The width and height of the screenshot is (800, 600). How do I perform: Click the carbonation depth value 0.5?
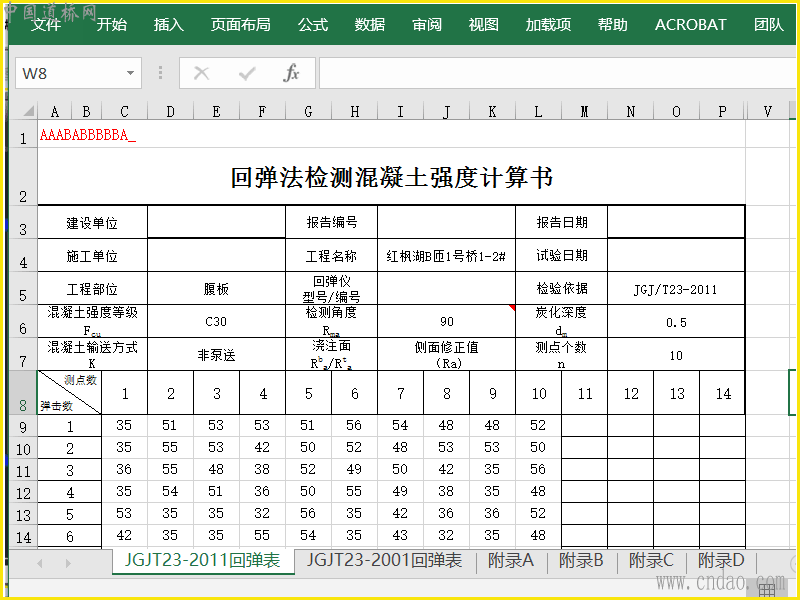coord(676,322)
